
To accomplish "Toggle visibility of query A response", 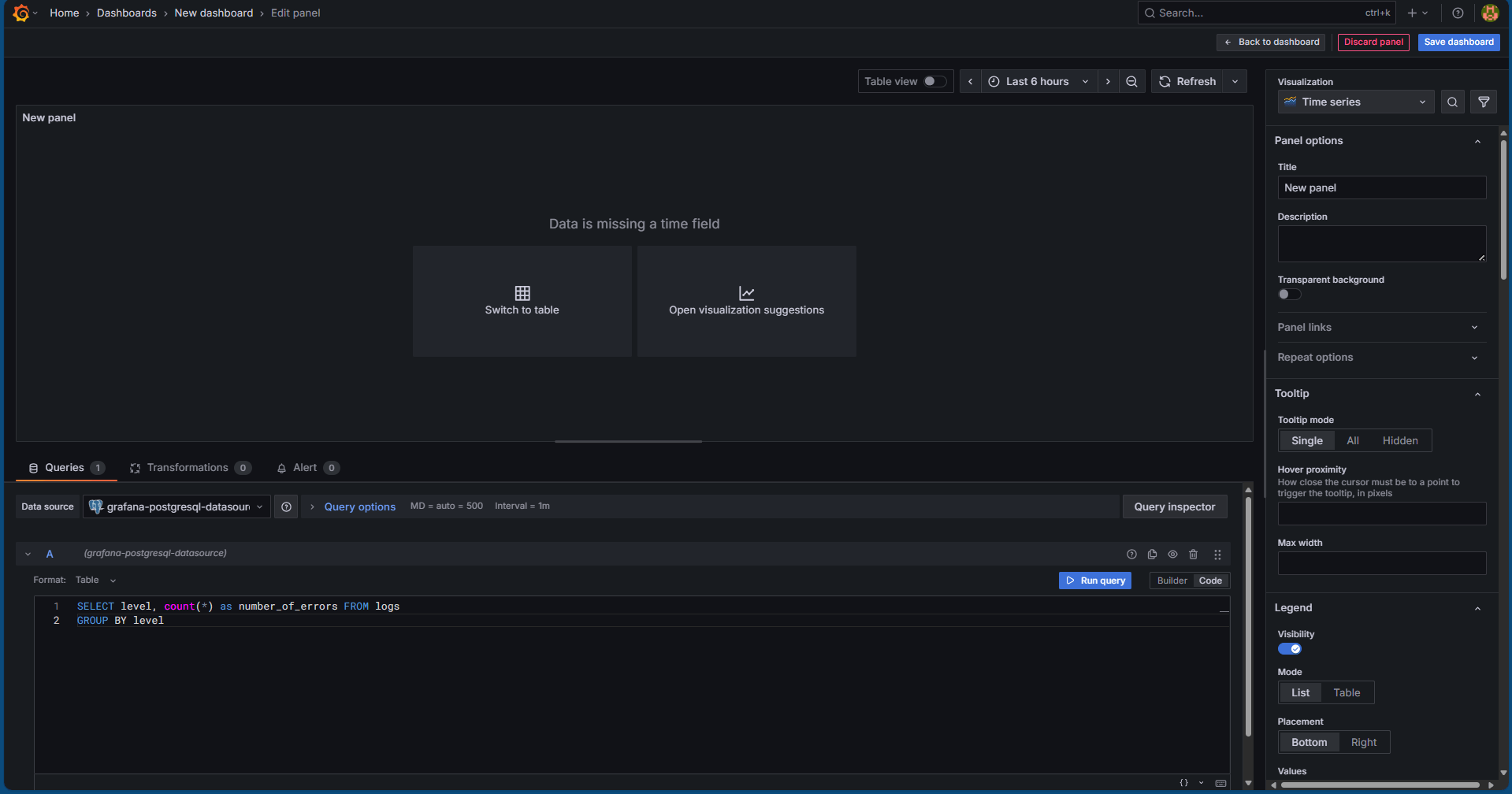I will [1172, 554].
